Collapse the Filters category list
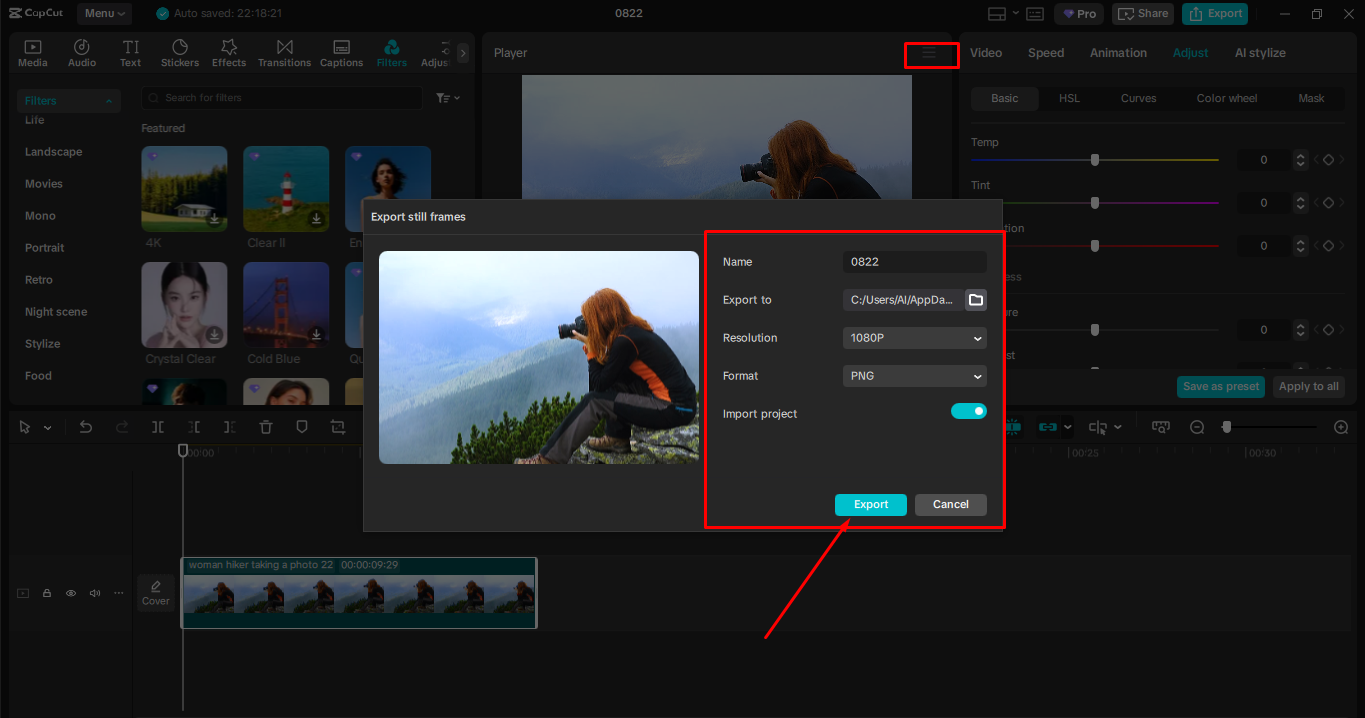 (109, 100)
